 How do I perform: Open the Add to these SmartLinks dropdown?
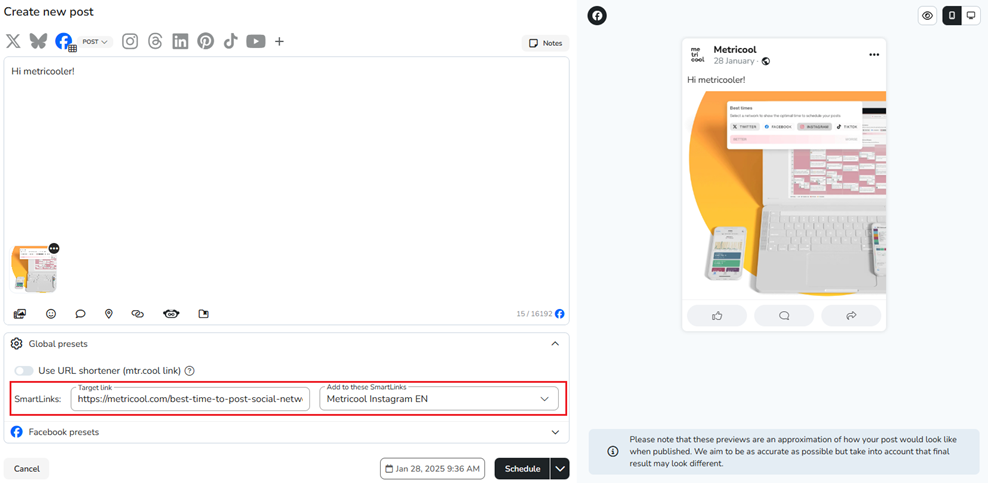point(438,399)
